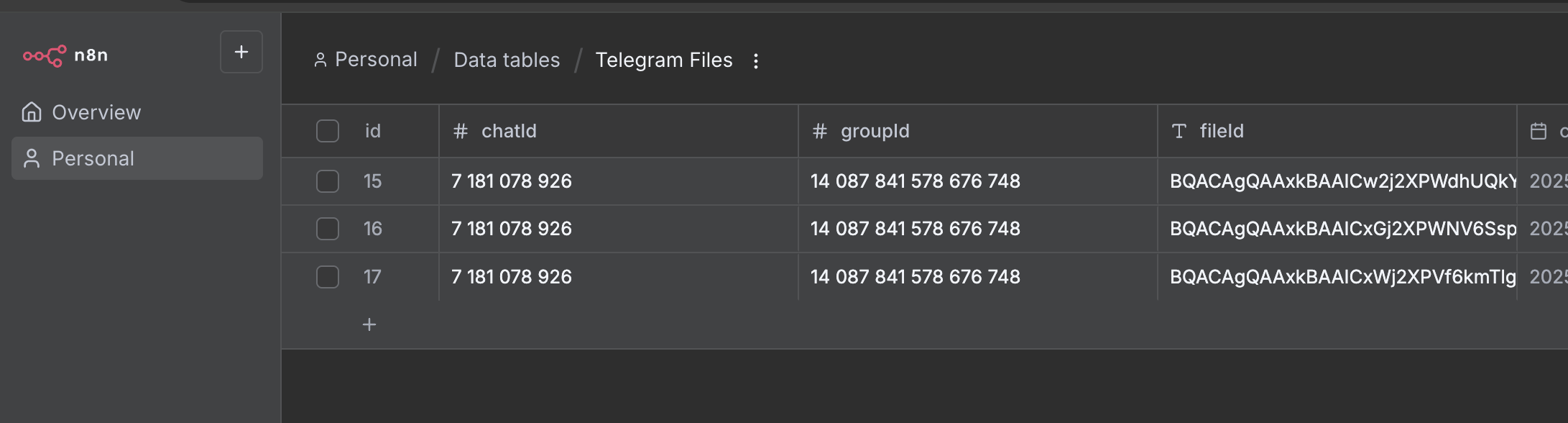The image size is (1568, 423).
Task: Click the n8n logo icon
Action: tap(45, 55)
